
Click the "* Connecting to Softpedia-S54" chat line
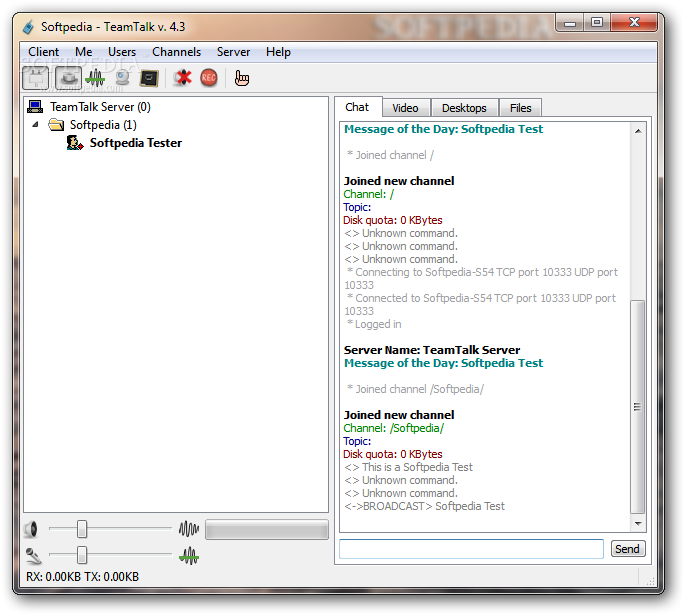point(481,279)
